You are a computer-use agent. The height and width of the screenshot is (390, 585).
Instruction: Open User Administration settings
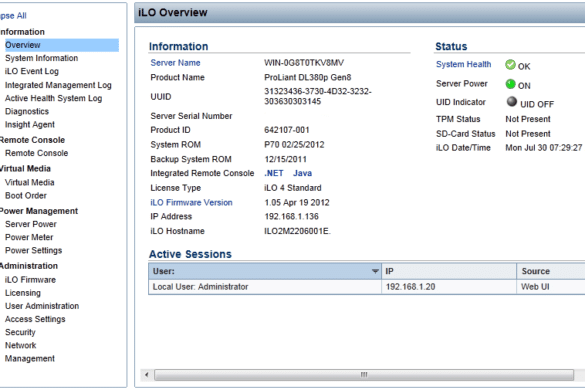42,306
